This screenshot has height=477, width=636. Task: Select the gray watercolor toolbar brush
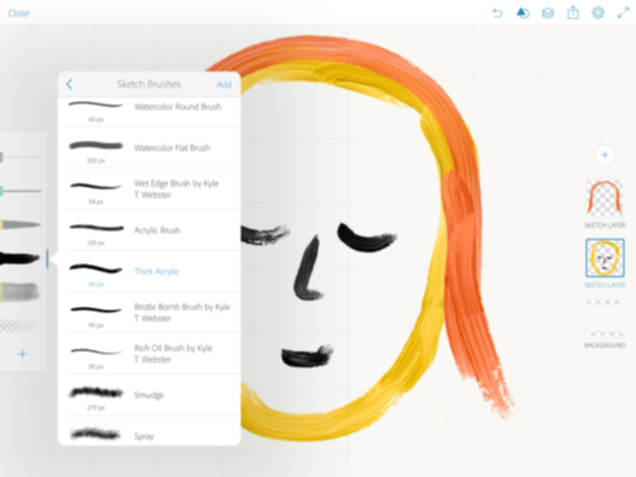20,292
